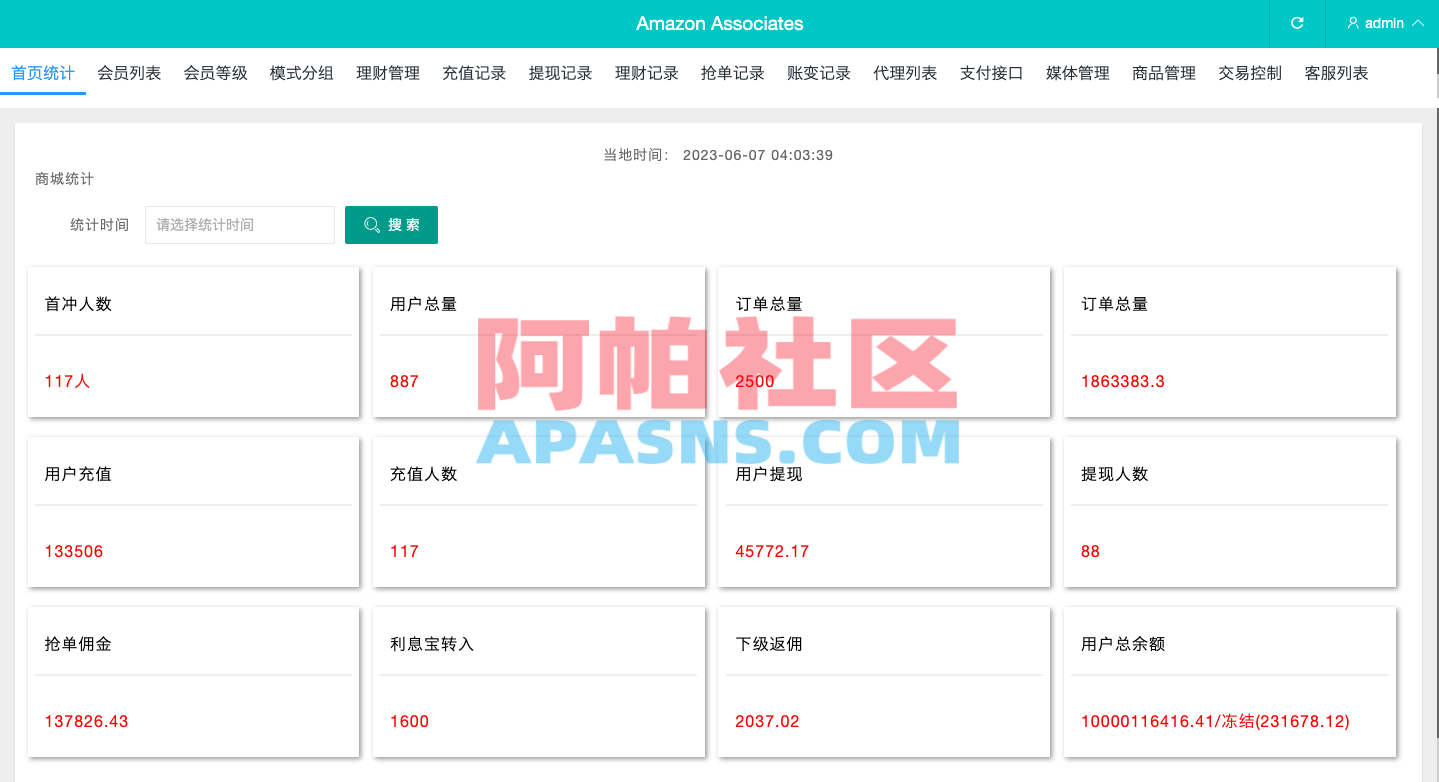The width and height of the screenshot is (1439, 782).
Task: Switch to the 交易控制 tab
Action: coord(1250,73)
